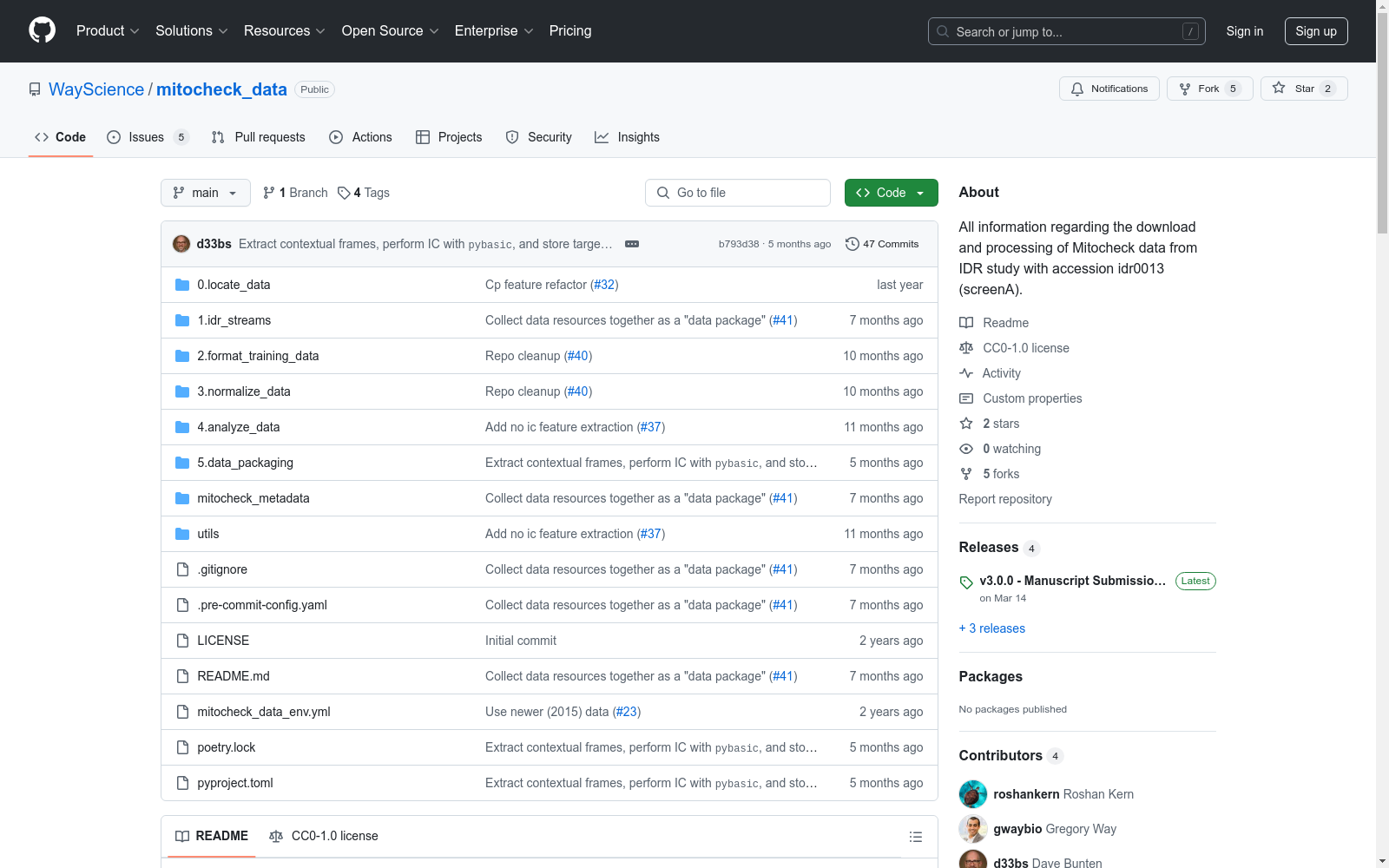This screenshot has width=1389, height=868.
Task: Open the Product menu
Action: tap(108, 31)
